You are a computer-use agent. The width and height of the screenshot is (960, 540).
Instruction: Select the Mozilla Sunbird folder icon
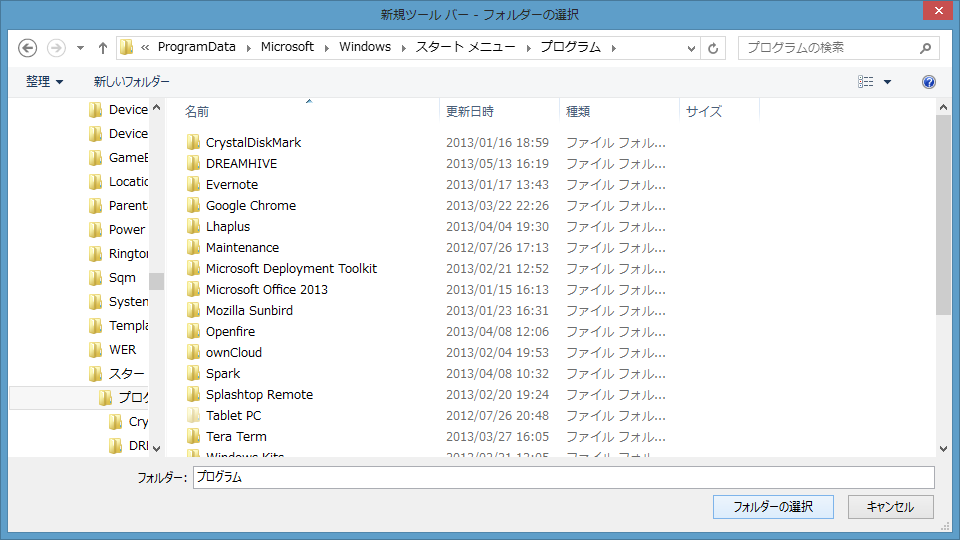(193, 310)
